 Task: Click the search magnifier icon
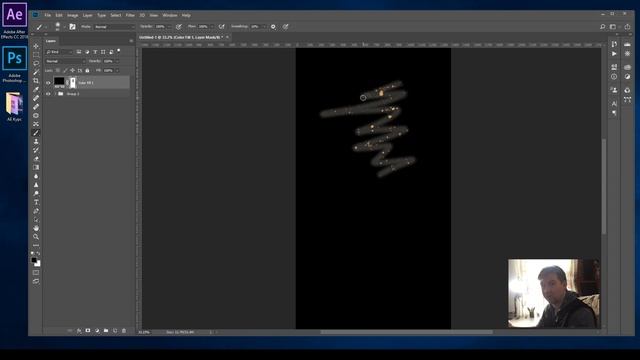602,27
